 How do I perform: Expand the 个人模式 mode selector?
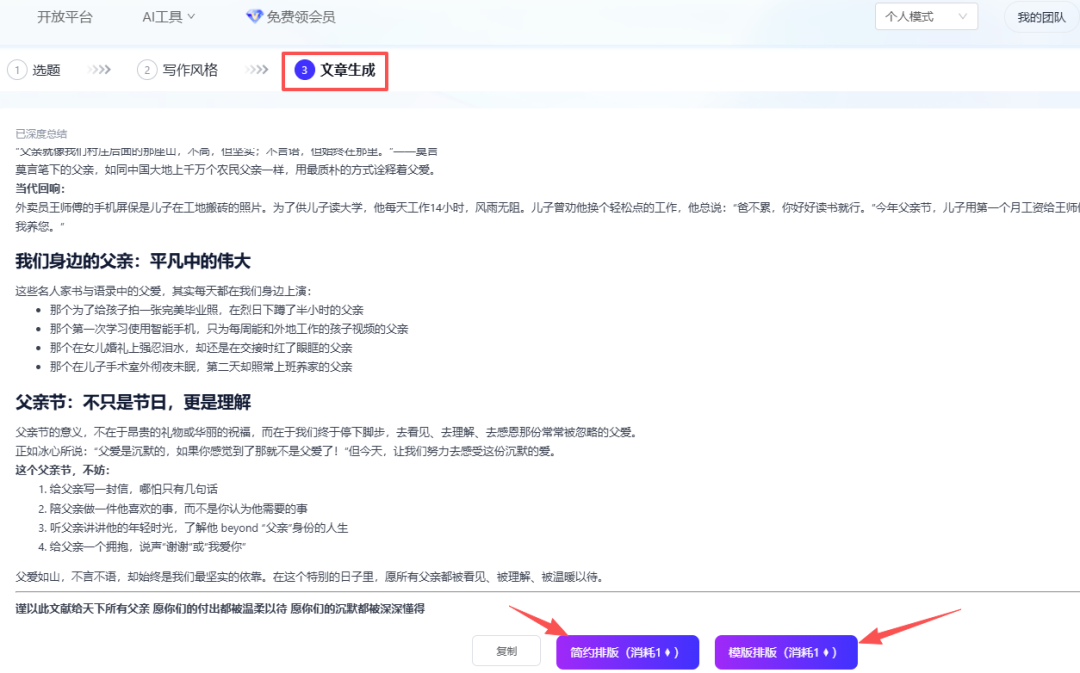pyautogui.click(x=926, y=17)
